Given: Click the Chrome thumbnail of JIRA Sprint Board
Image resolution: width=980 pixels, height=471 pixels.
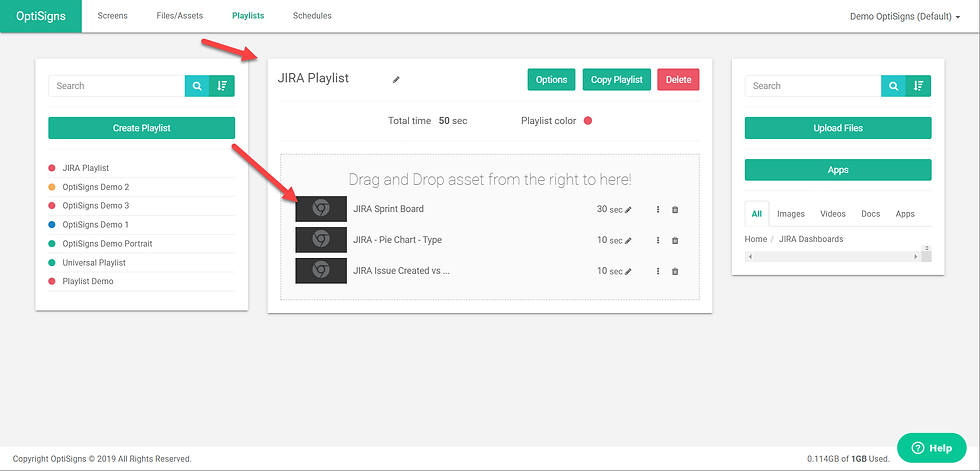Looking at the screenshot, I should 321,209.
